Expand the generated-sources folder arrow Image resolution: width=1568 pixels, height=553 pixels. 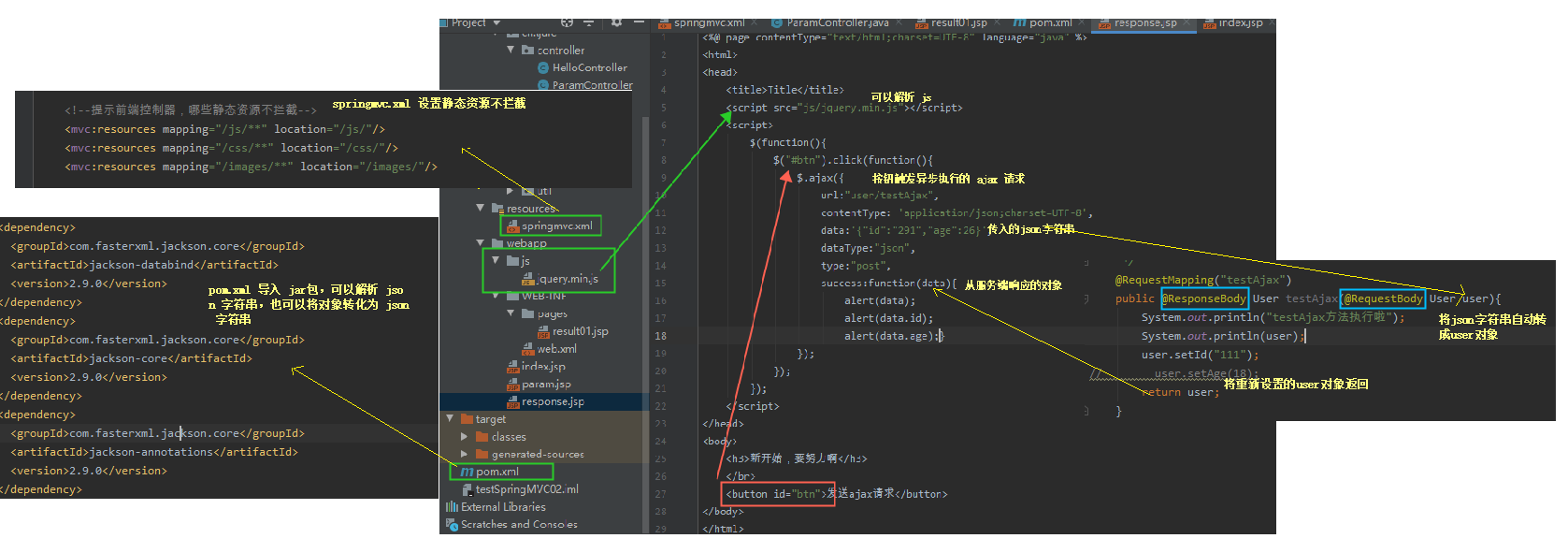(465, 455)
